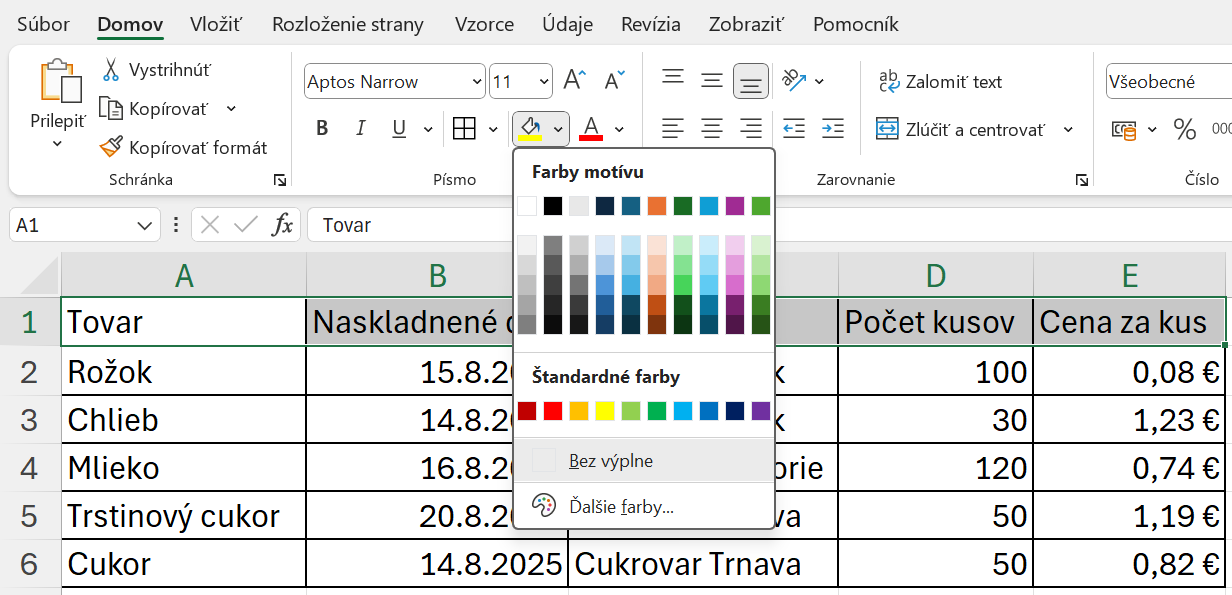Open the Pomocník tab
Image resolution: width=1232 pixels, height=595 pixels.
(856, 24)
